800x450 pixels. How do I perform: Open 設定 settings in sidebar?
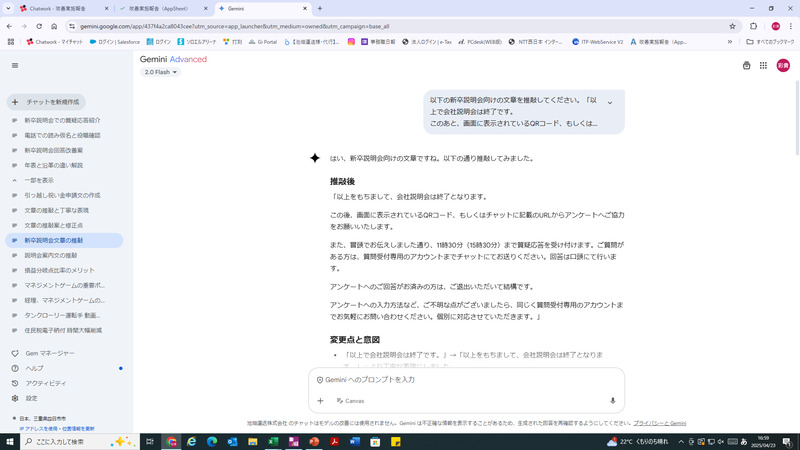(31, 398)
